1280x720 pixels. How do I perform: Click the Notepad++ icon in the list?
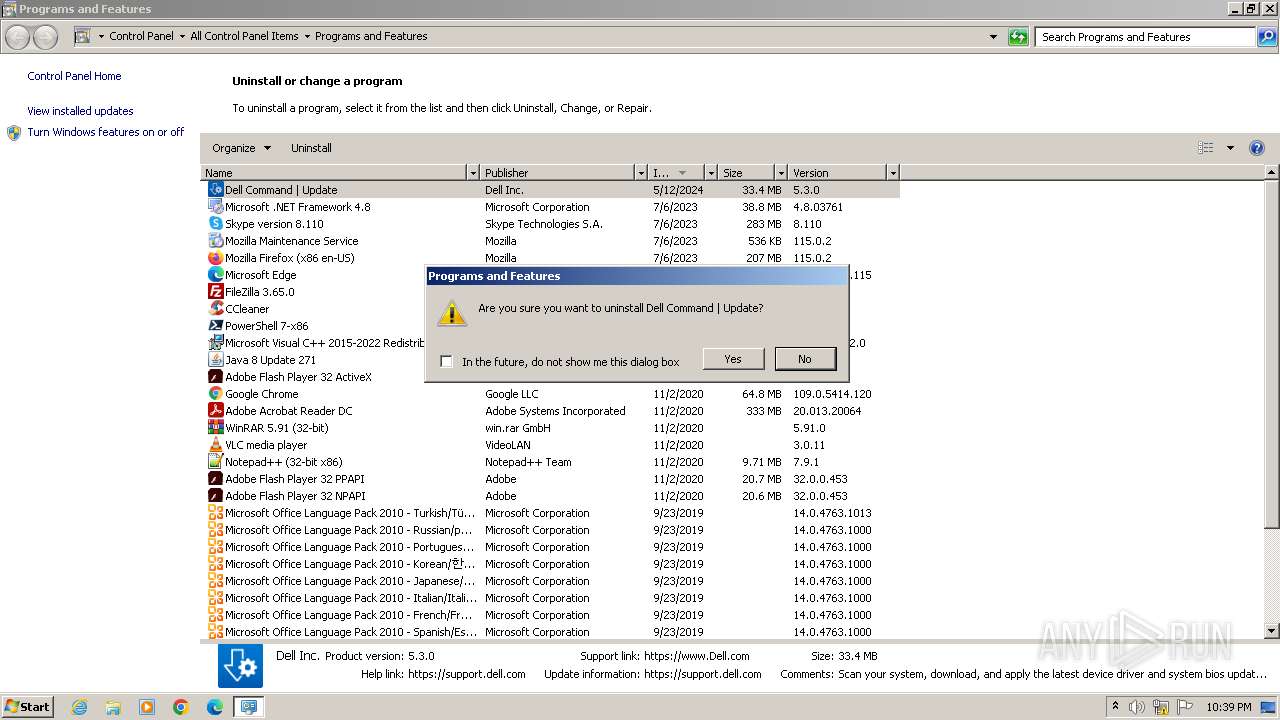point(215,462)
